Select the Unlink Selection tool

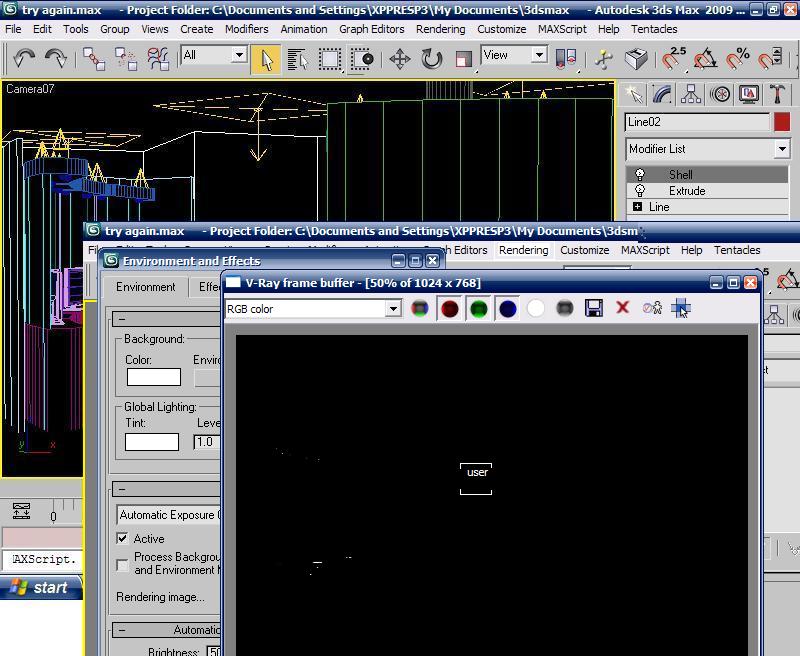point(126,59)
